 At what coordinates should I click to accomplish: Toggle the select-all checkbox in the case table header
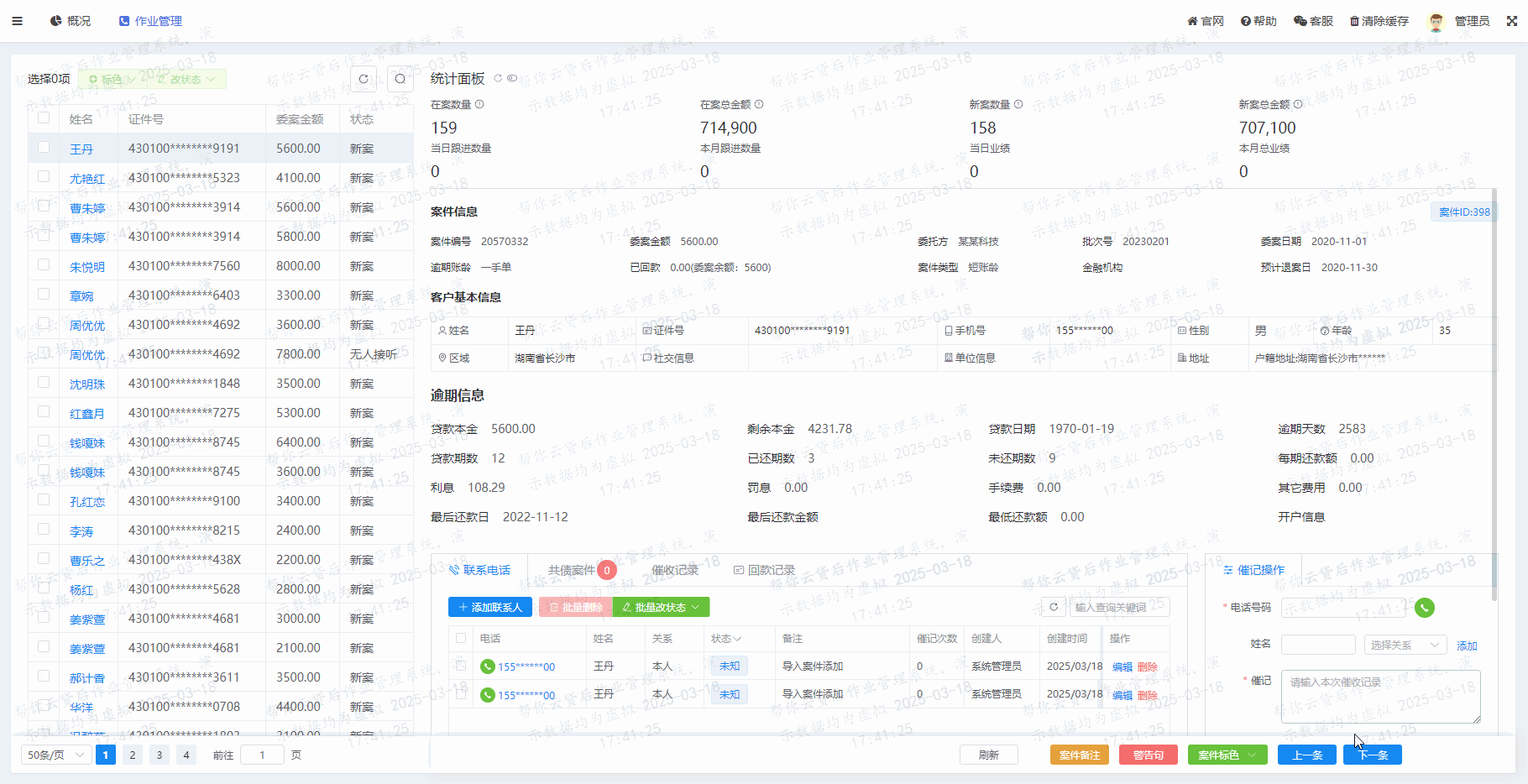coord(43,118)
